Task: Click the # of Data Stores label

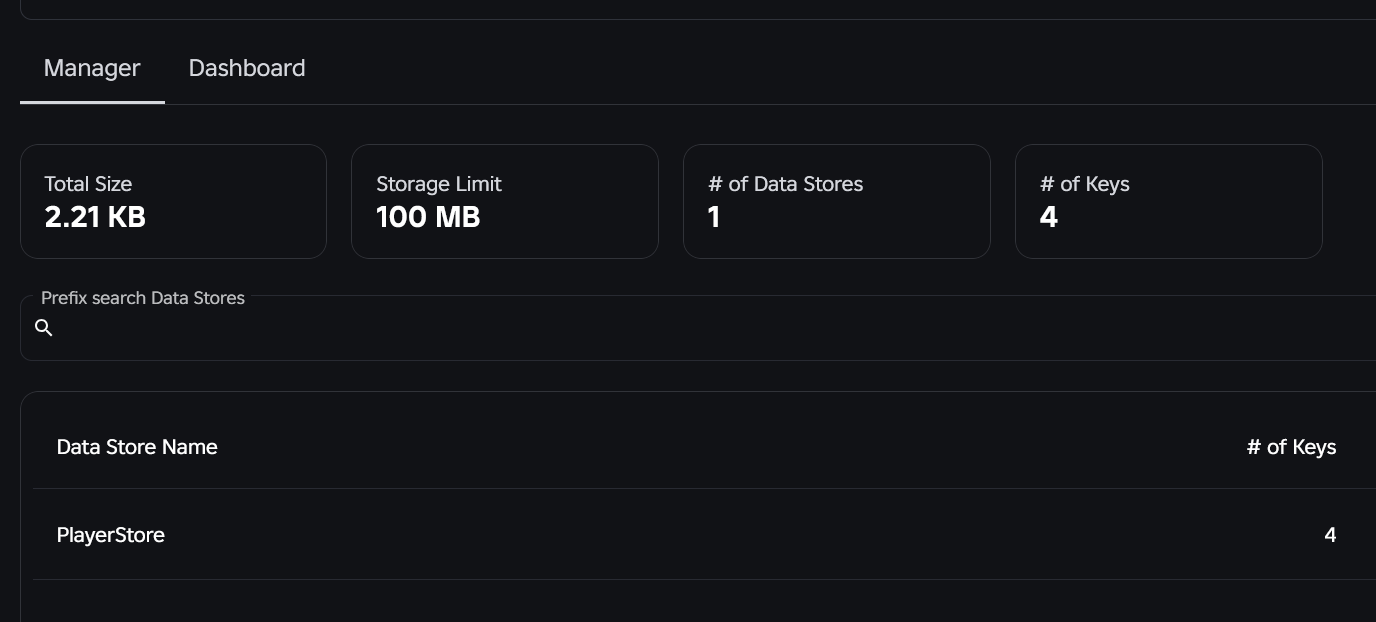Action: 785,184
